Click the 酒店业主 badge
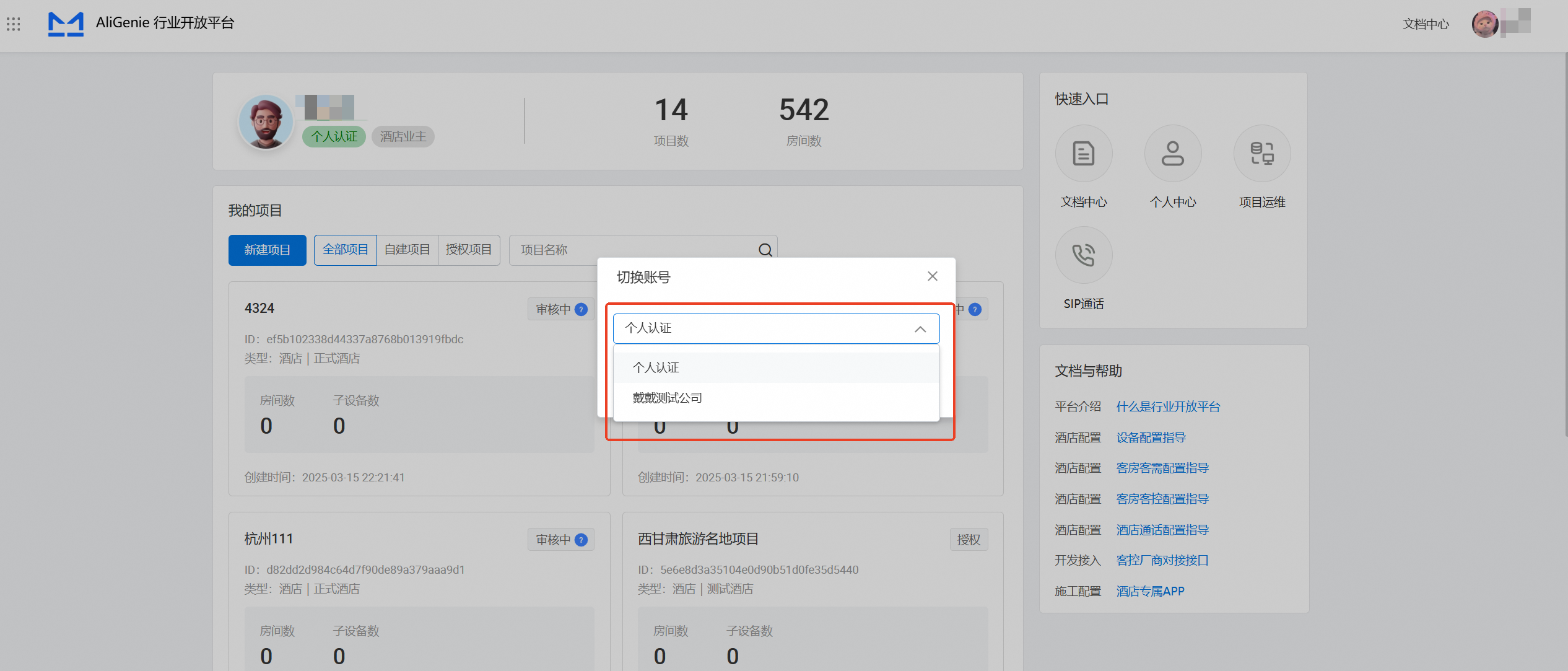This screenshot has height=671, width=1568. (x=403, y=136)
